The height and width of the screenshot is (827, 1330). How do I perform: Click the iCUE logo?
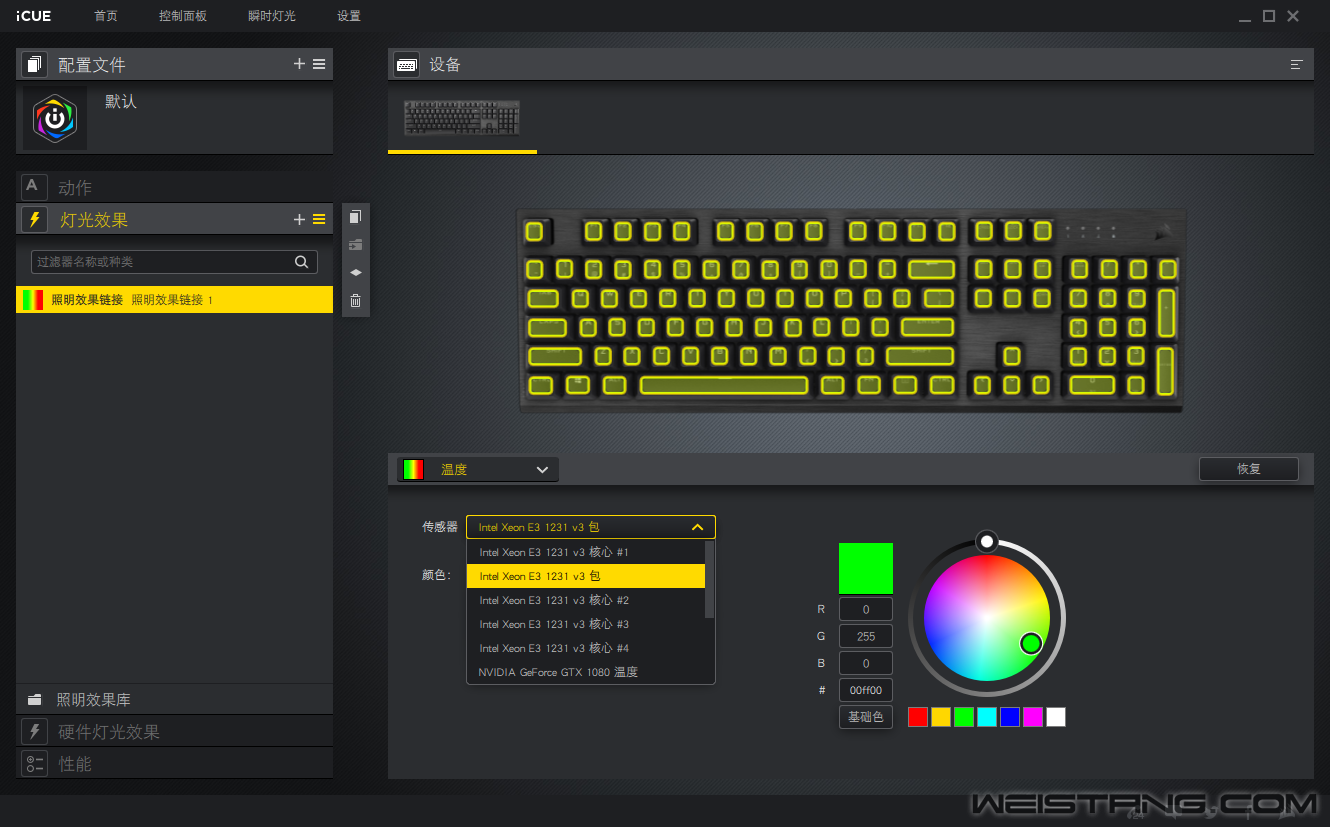click(34, 16)
